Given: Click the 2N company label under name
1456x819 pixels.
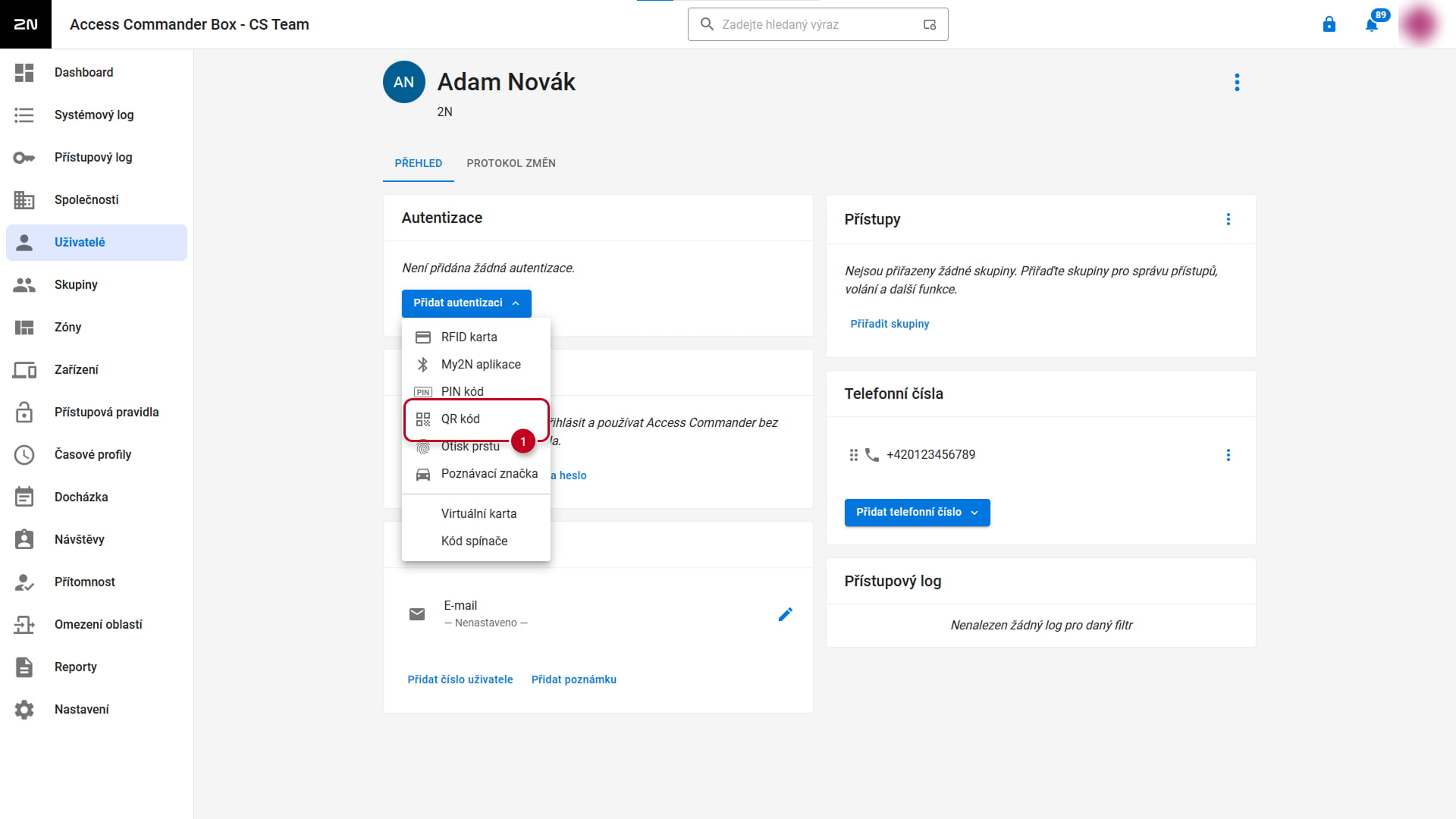Looking at the screenshot, I should point(444,112).
